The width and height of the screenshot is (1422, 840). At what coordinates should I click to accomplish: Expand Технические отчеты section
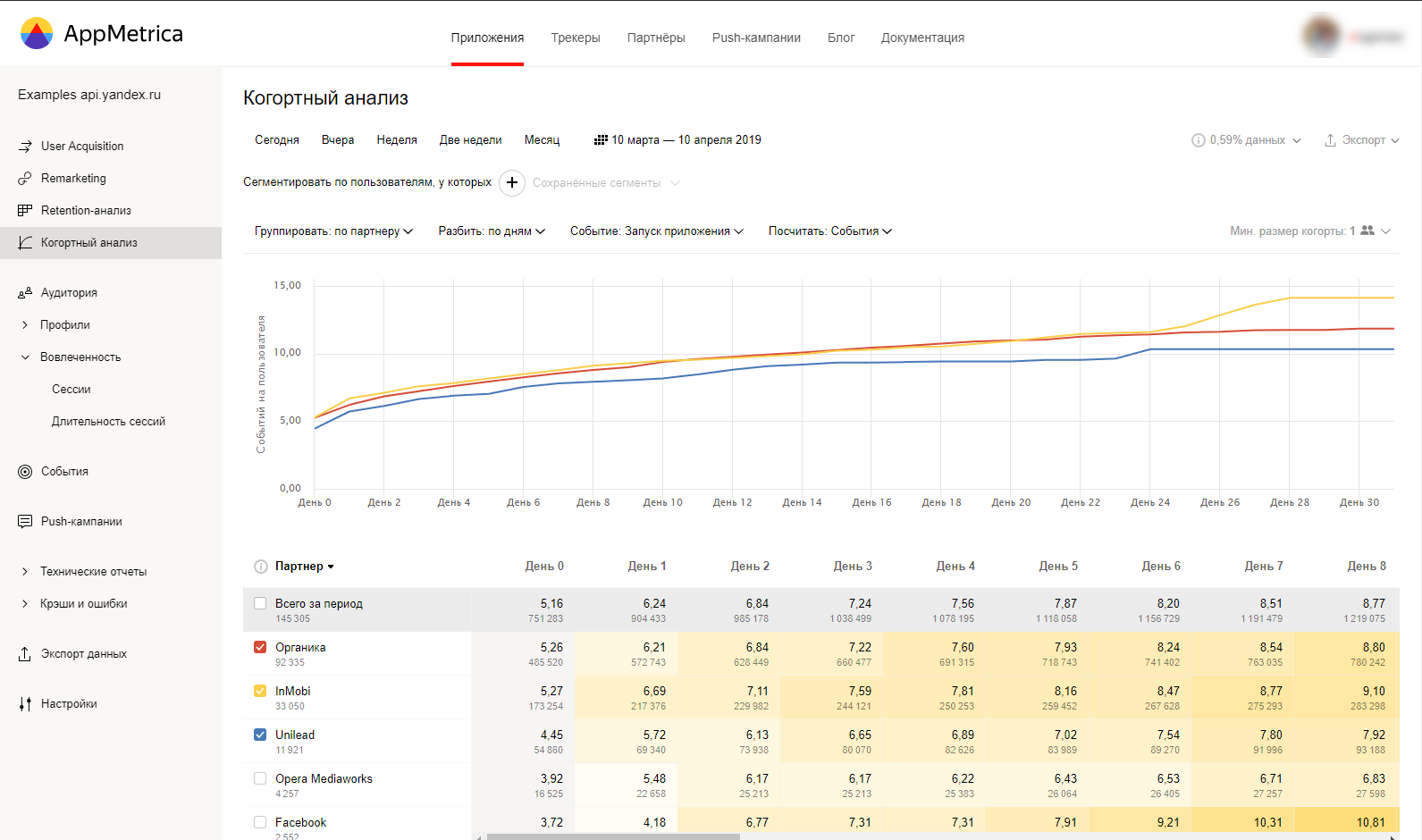[25, 572]
